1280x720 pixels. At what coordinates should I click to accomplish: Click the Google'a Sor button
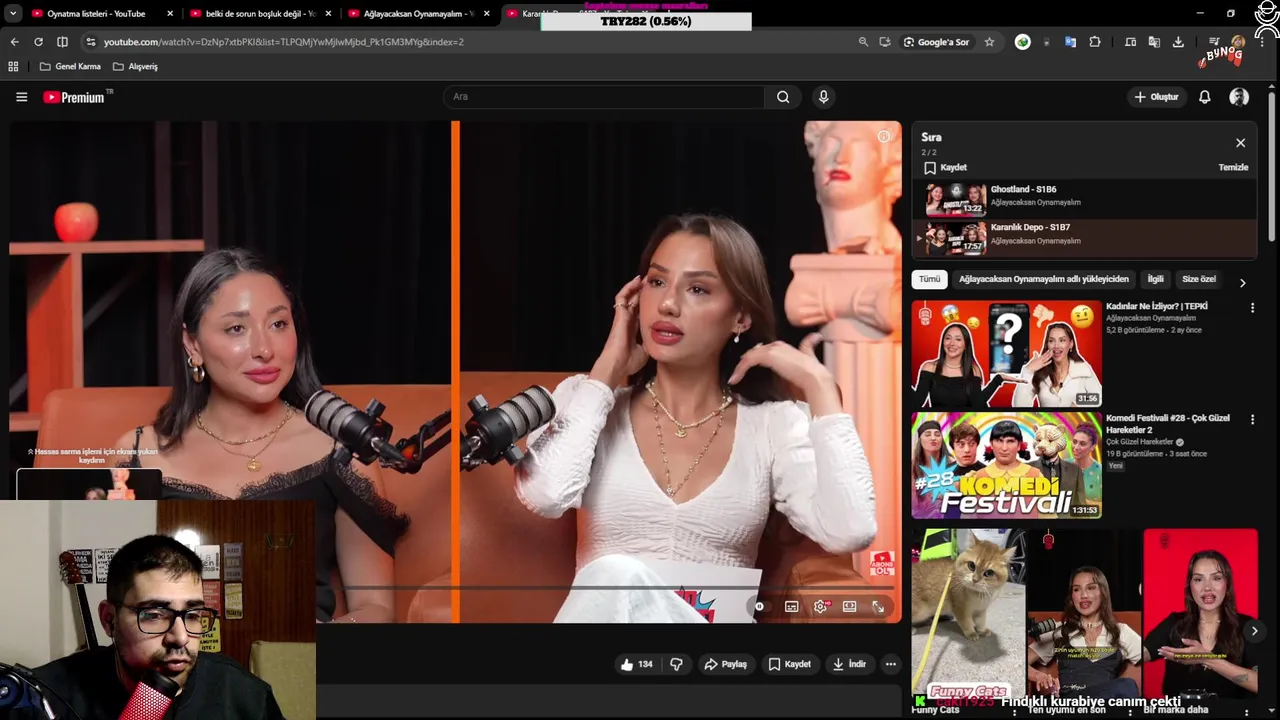point(937,42)
